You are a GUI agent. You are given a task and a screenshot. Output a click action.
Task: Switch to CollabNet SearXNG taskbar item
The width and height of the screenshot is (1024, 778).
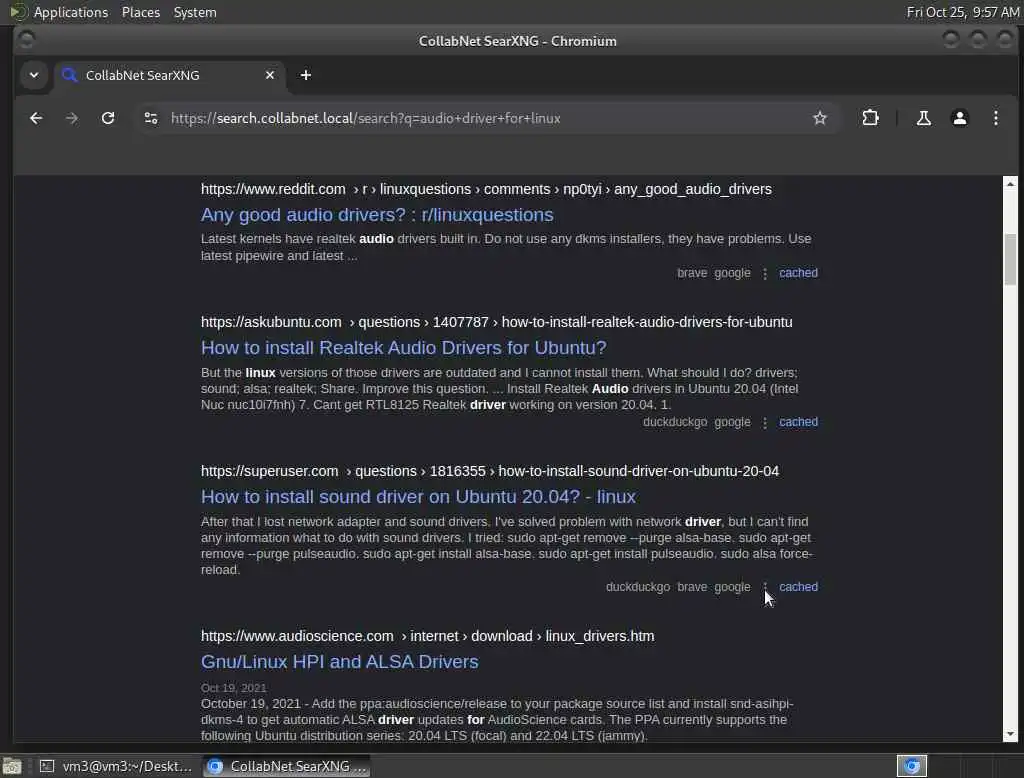pyautogui.click(x=287, y=766)
